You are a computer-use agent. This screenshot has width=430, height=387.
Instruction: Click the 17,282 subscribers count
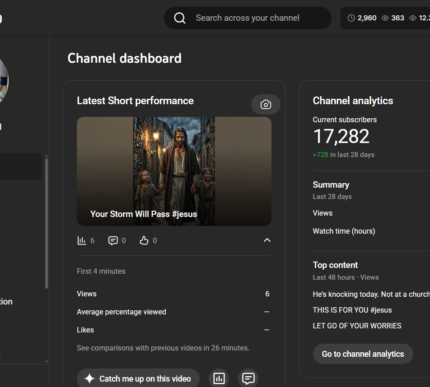point(341,137)
